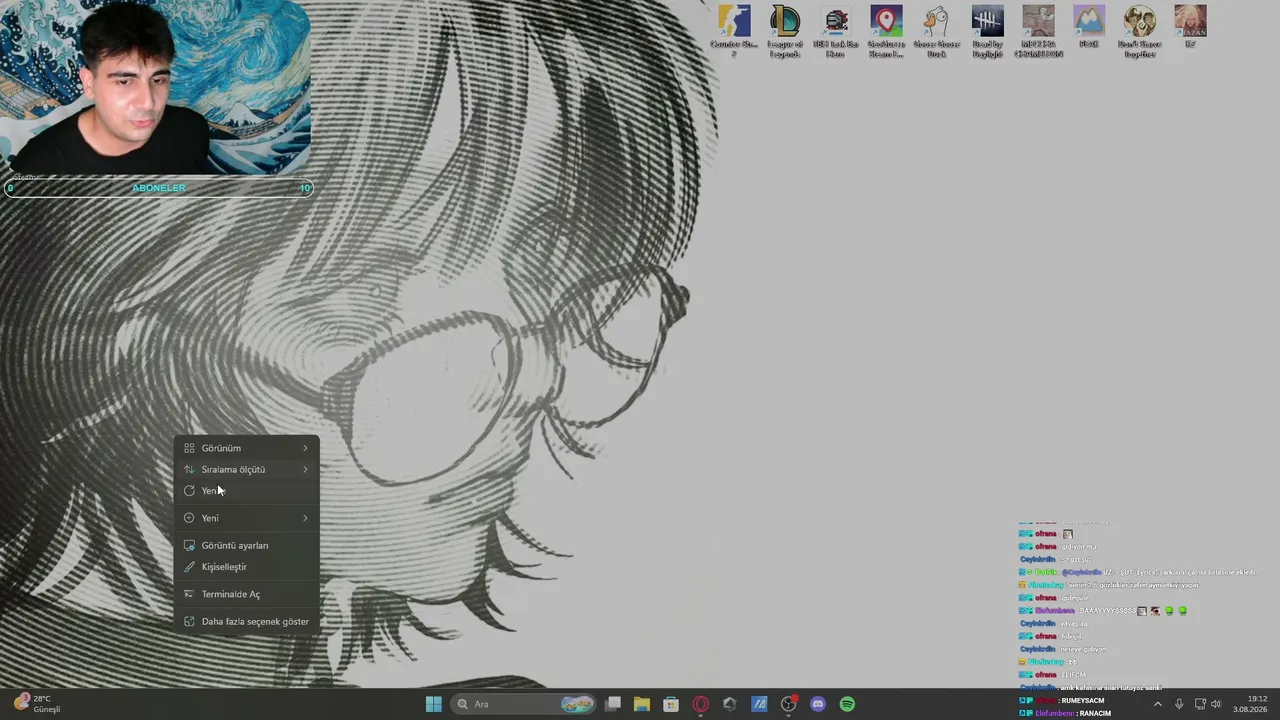Viewport: 1280px width, 720px height.
Task: Launch the League of Legends shortcut
Action: pos(785,31)
